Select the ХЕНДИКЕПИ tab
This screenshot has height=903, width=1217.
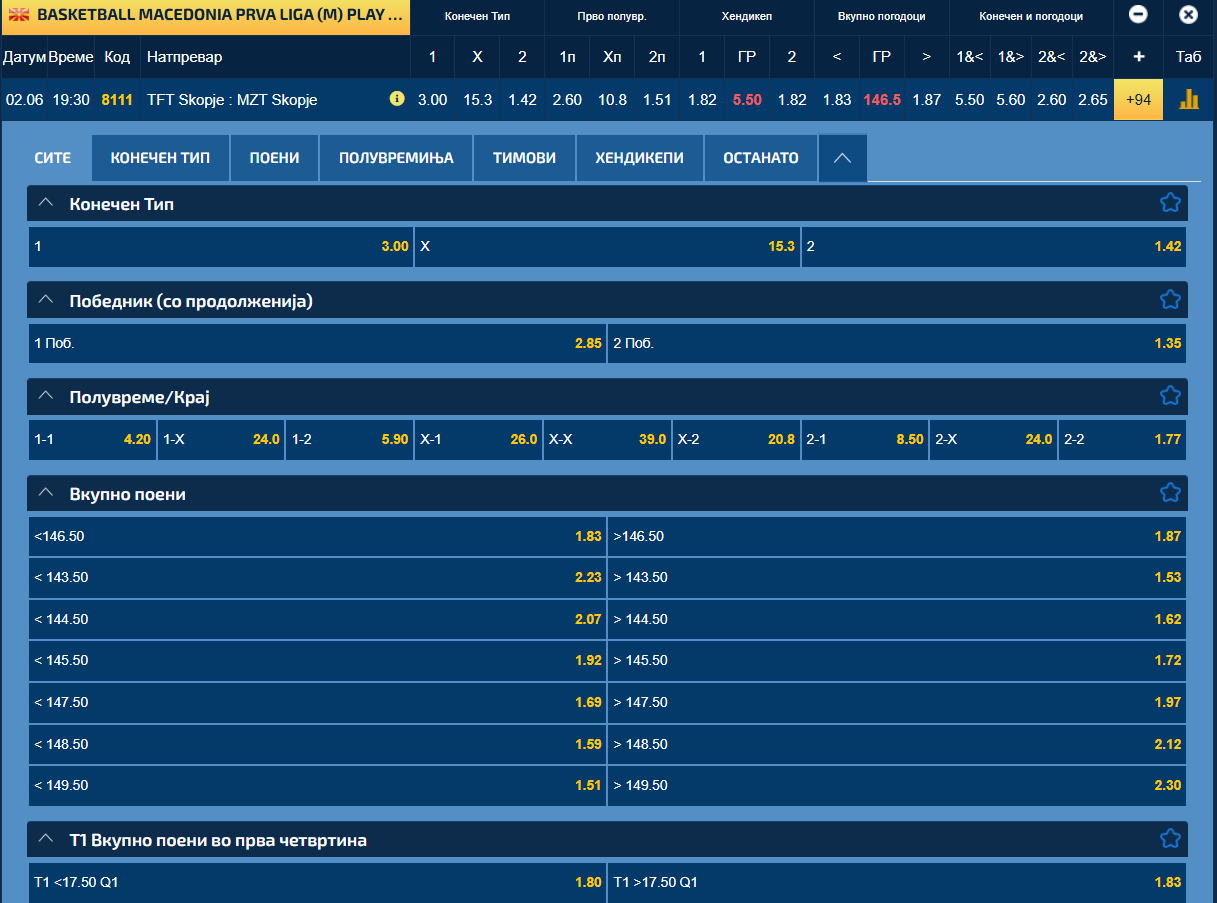click(640, 158)
